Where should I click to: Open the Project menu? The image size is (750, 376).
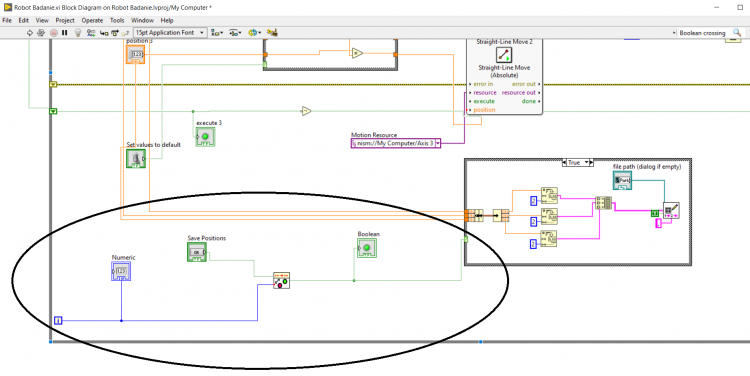click(65, 21)
